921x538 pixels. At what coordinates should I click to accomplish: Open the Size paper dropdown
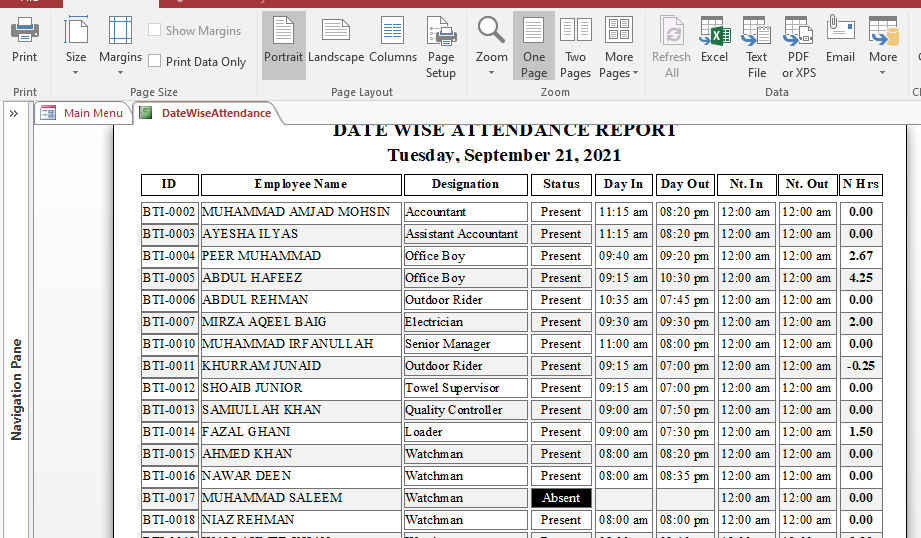pyautogui.click(x=76, y=46)
